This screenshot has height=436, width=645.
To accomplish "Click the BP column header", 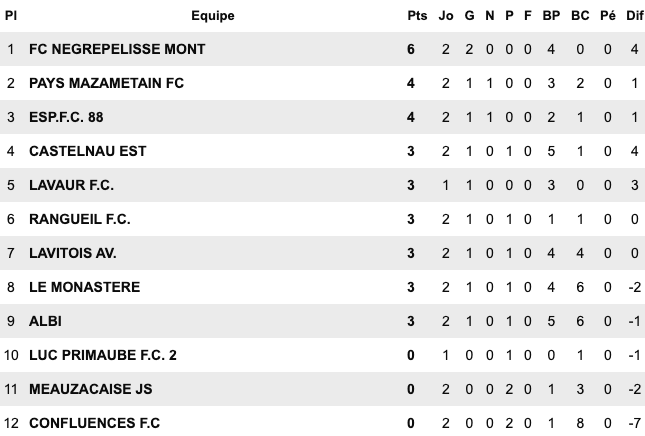I will [551, 15].
